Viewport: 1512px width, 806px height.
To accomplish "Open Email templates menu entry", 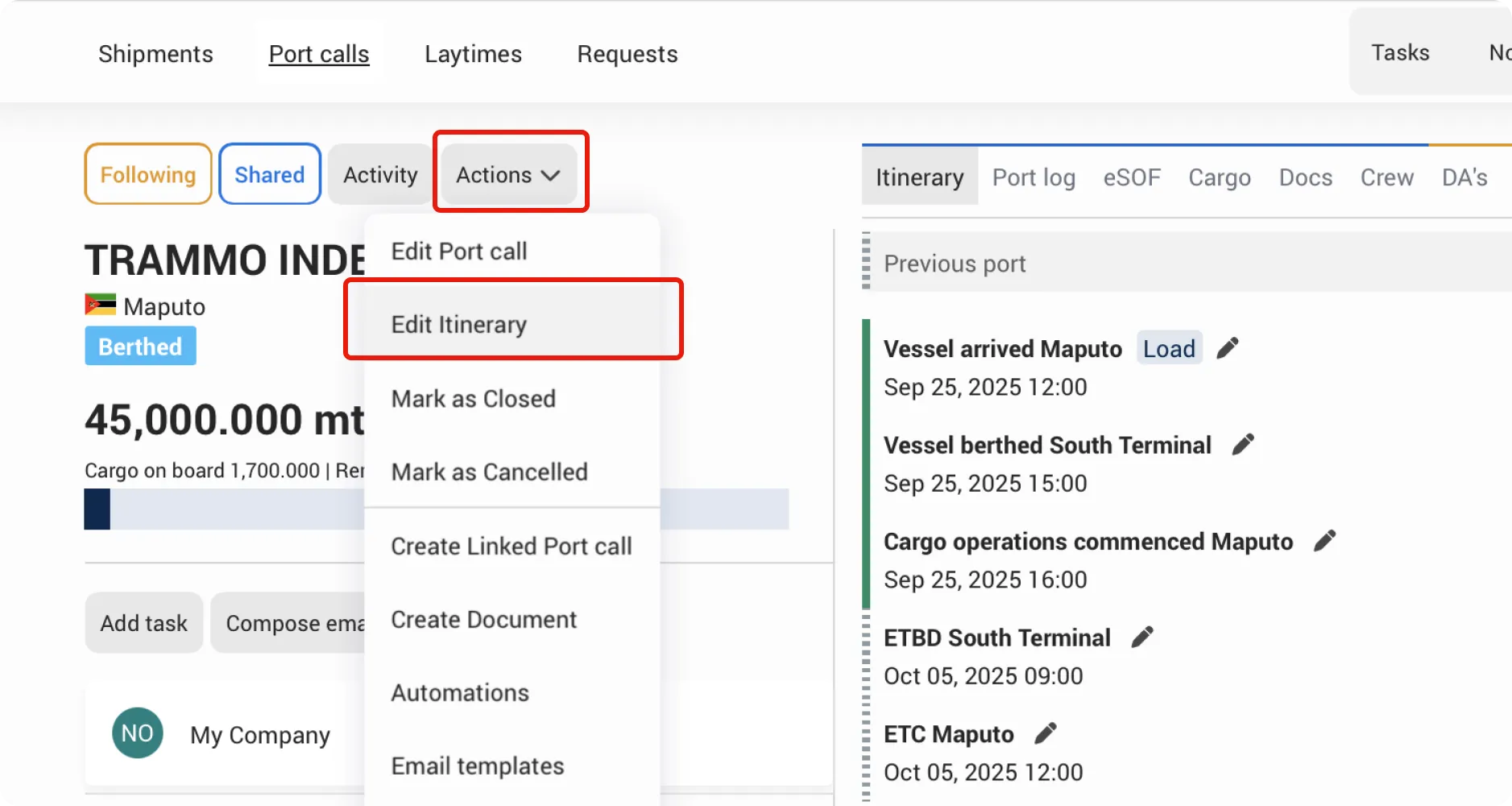I will 512,766.
